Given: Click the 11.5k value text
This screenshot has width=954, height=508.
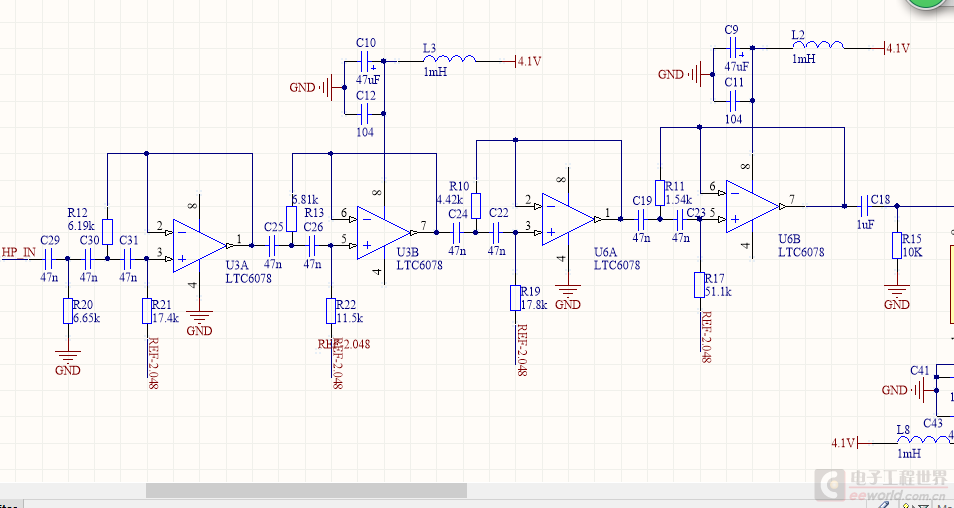Looking at the screenshot, I should point(350,318).
